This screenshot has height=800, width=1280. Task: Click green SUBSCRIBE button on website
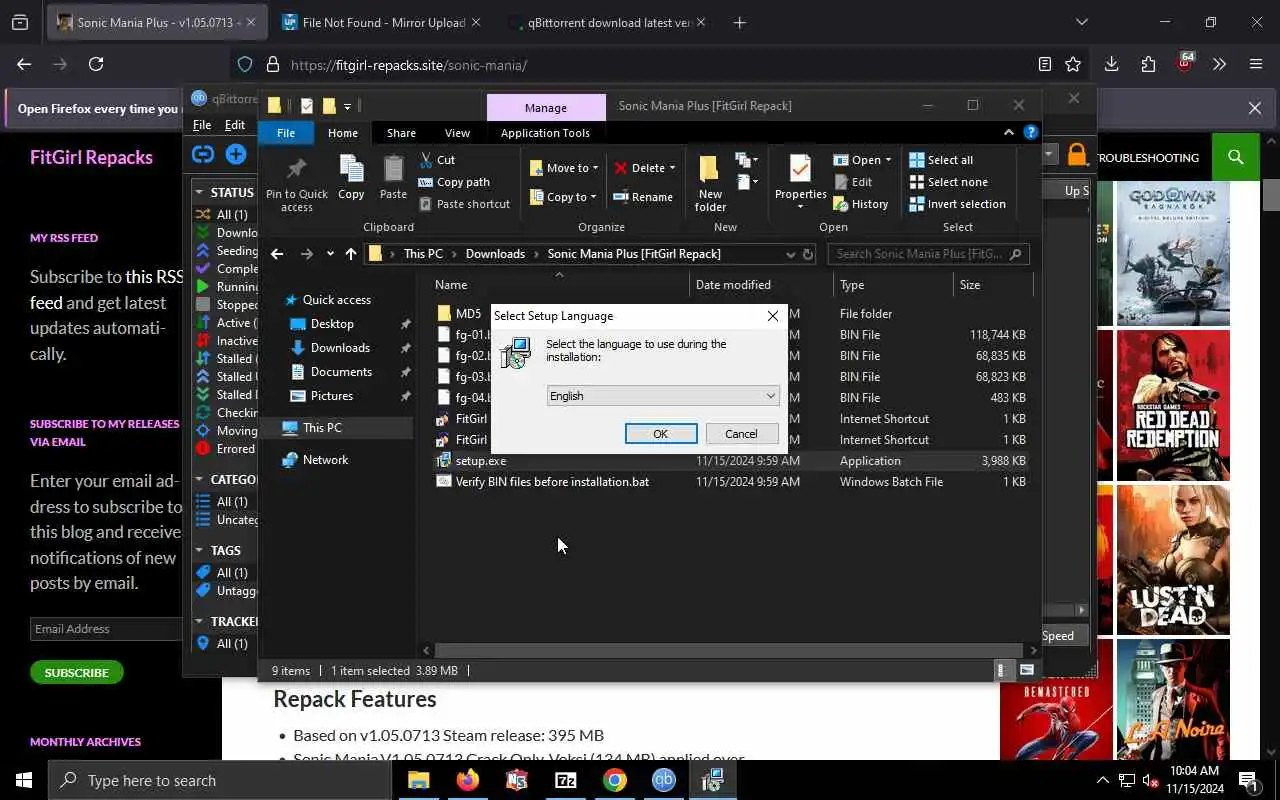(76, 672)
